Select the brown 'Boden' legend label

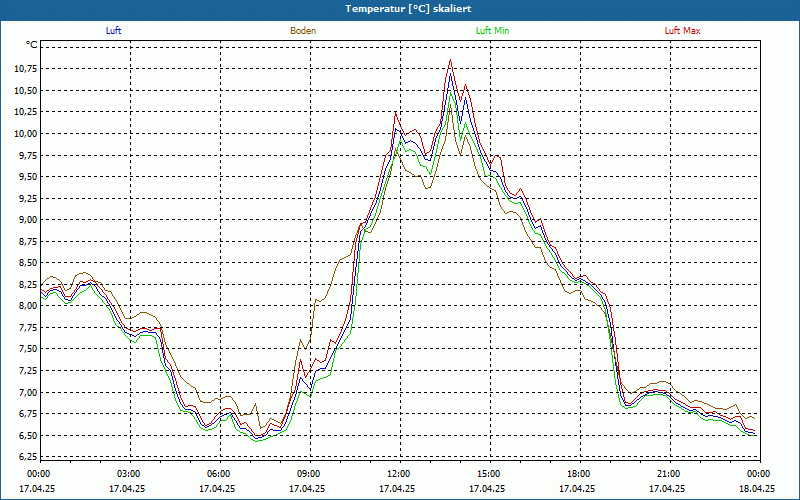[x=303, y=31]
